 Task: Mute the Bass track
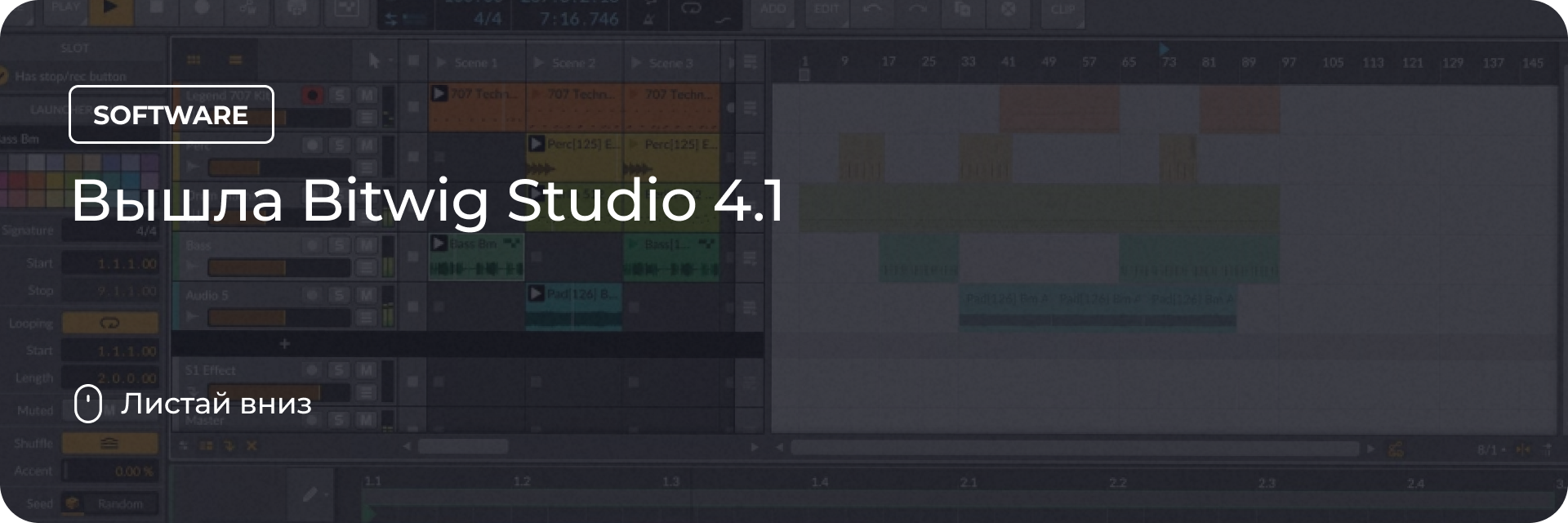click(367, 245)
